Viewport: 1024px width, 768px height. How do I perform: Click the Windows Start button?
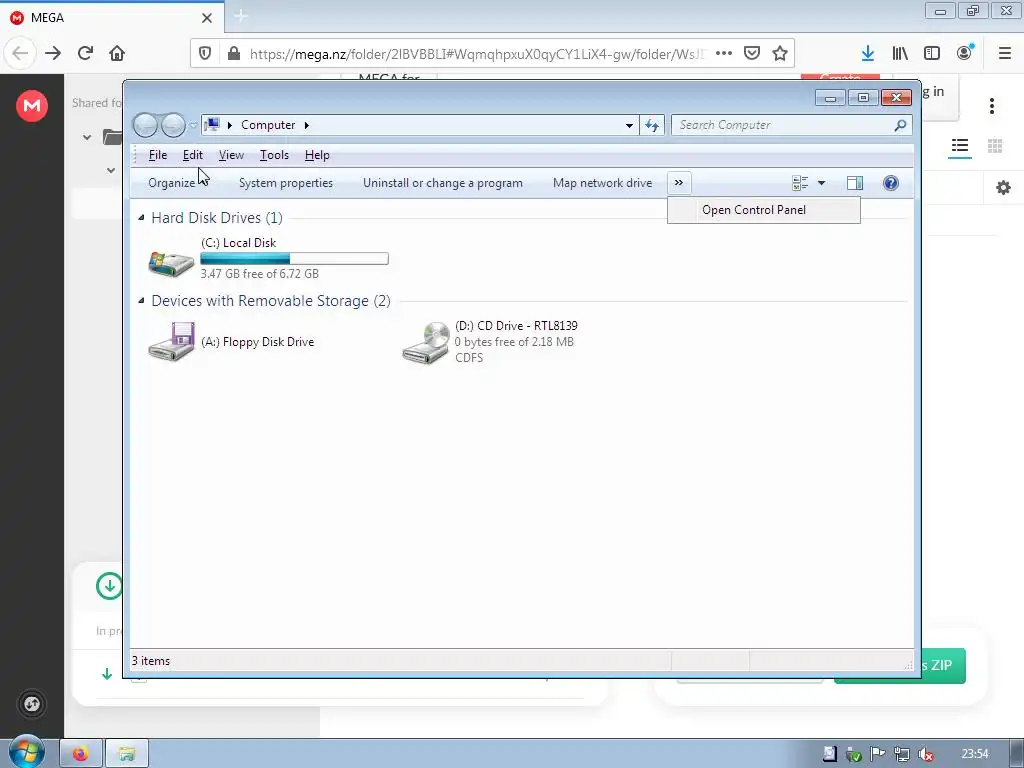click(x=25, y=753)
